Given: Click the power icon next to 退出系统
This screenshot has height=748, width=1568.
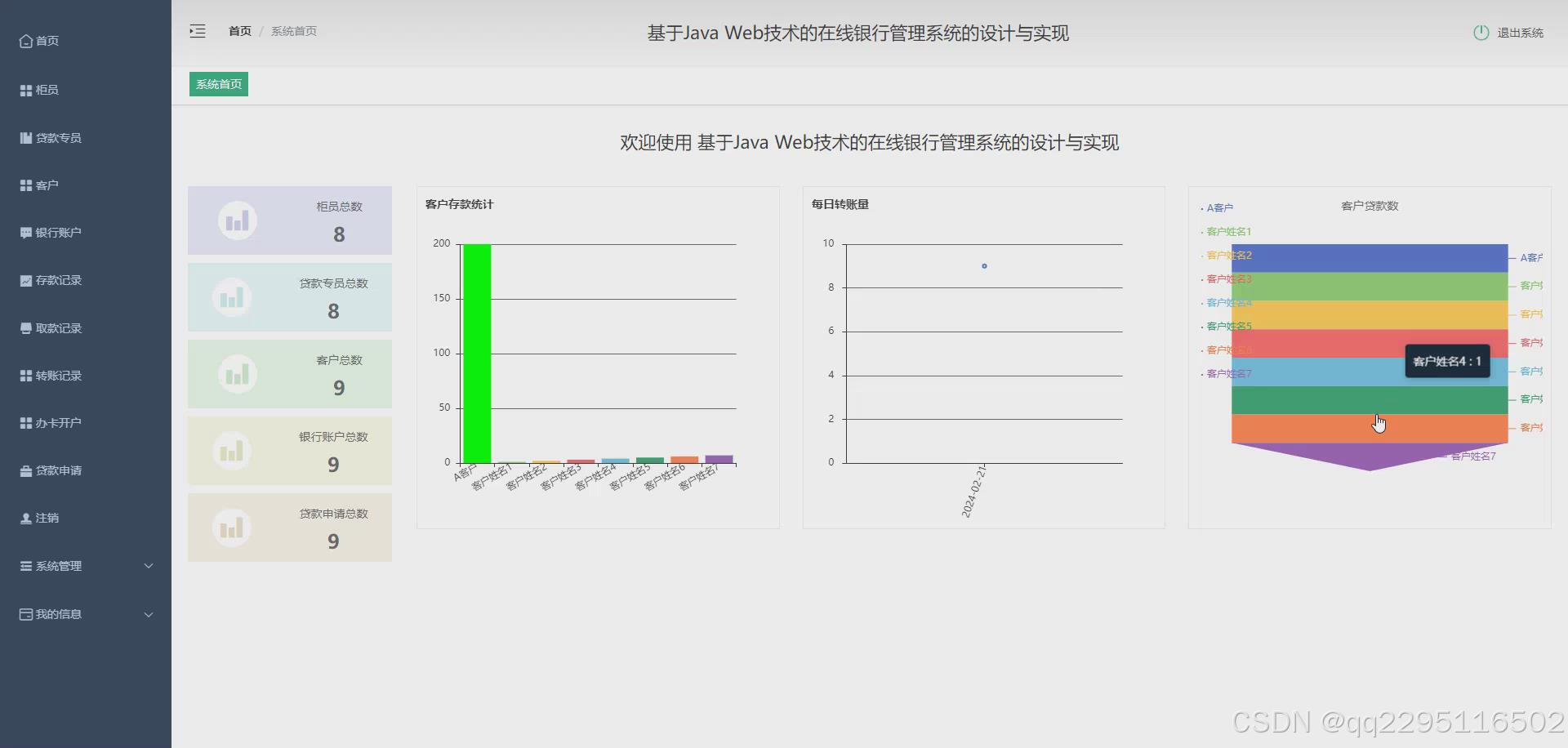Looking at the screenshot, I should pyautogui.click(x=1482, y=33).
